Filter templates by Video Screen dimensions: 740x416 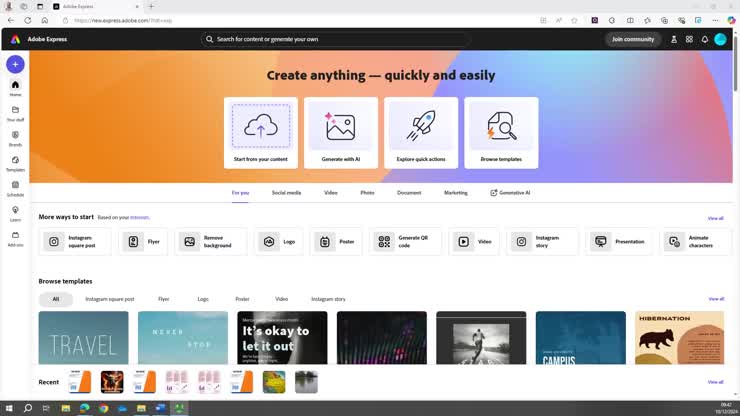coord(281,299)
